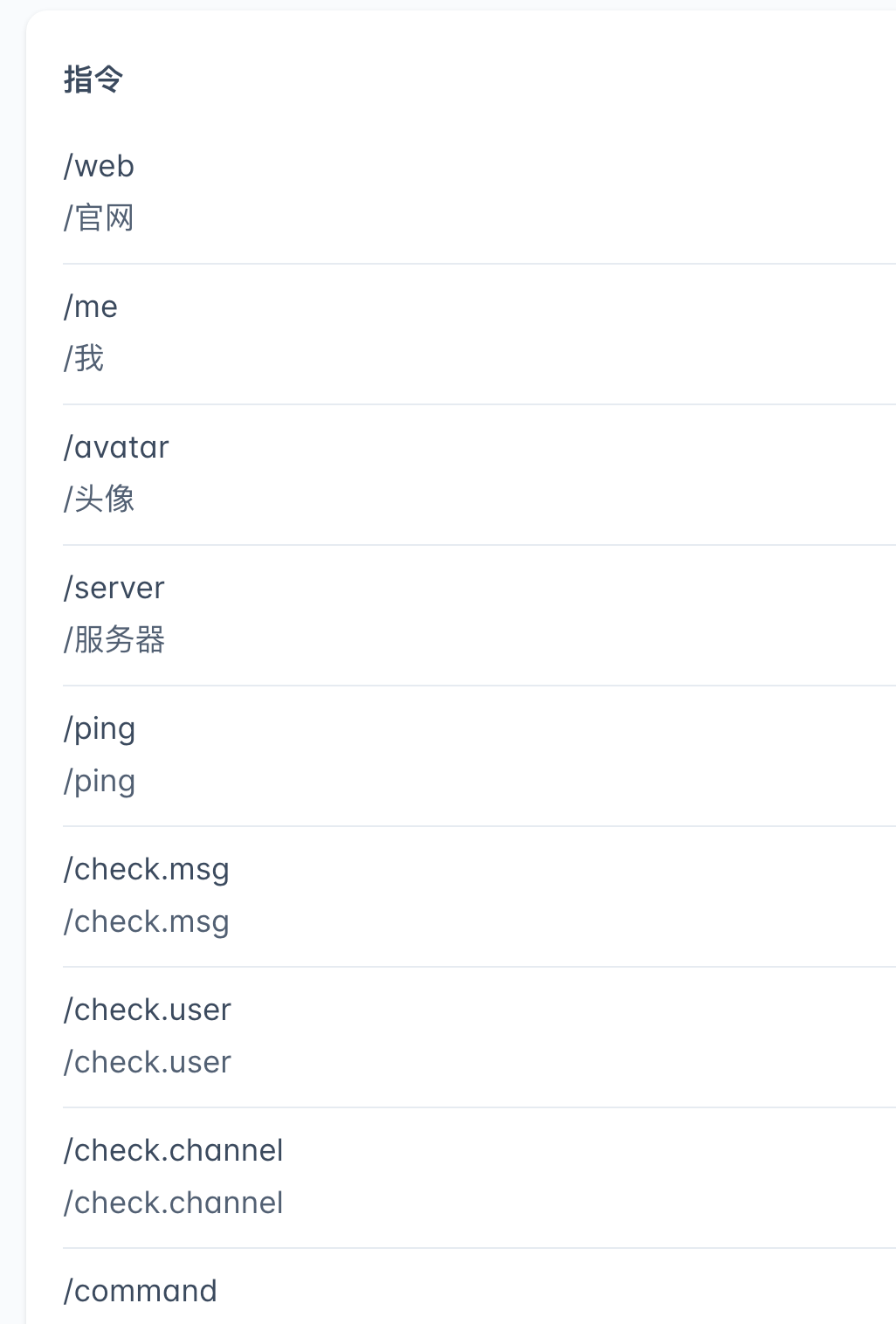Select the /avatar command name
The height and width of the screenshot is (1324, 896).
point(116,447)
